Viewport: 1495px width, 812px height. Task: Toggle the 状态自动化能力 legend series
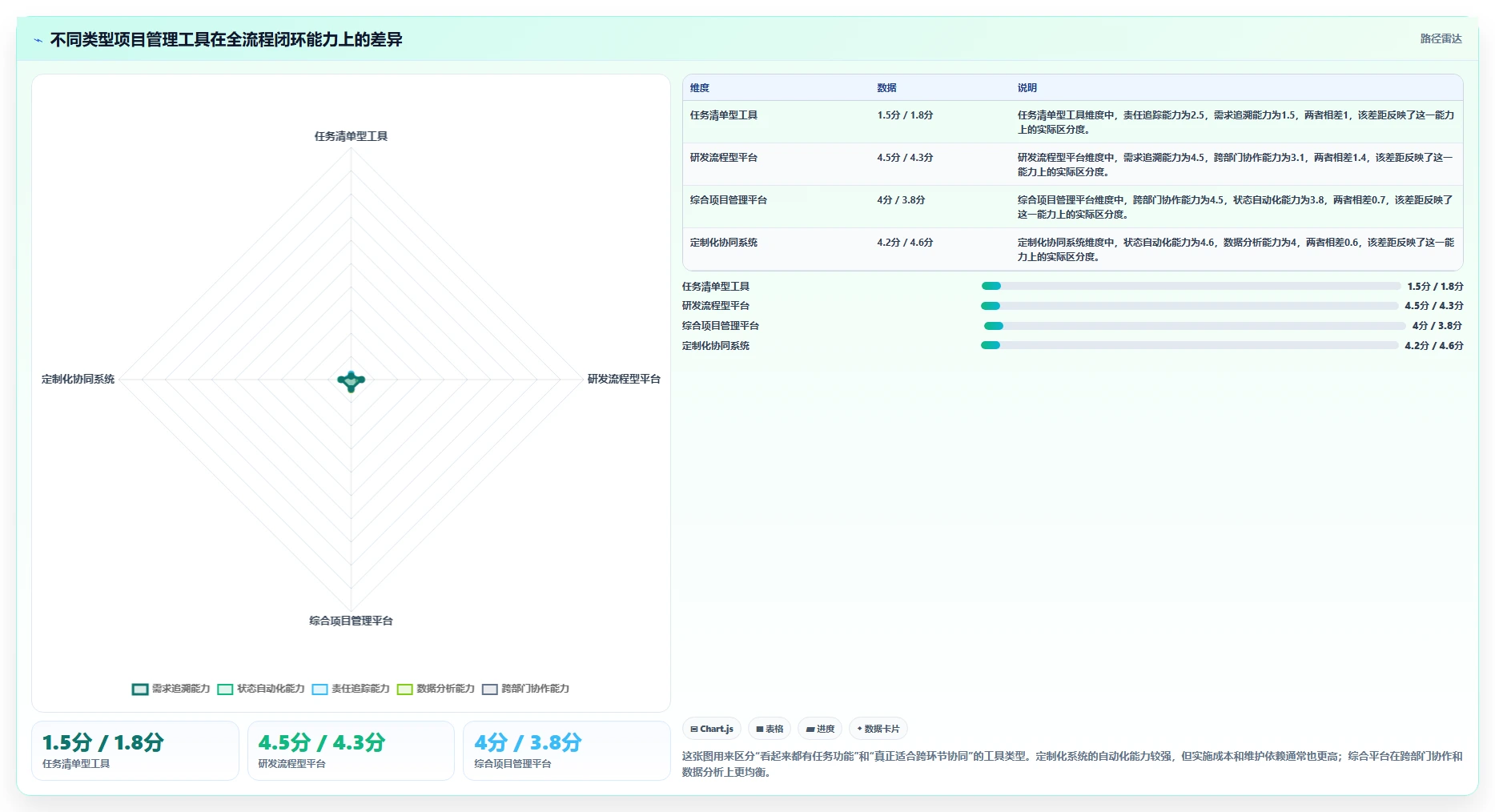point(261,689)
